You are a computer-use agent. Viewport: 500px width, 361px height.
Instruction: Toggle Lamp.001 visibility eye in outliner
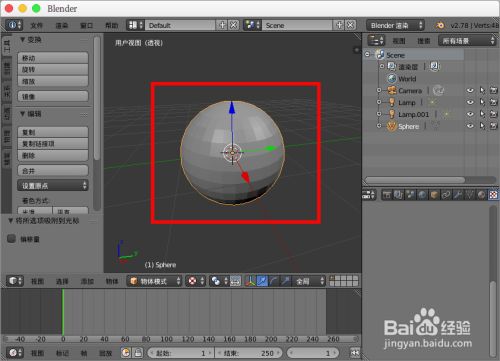(x=470, y=114)
